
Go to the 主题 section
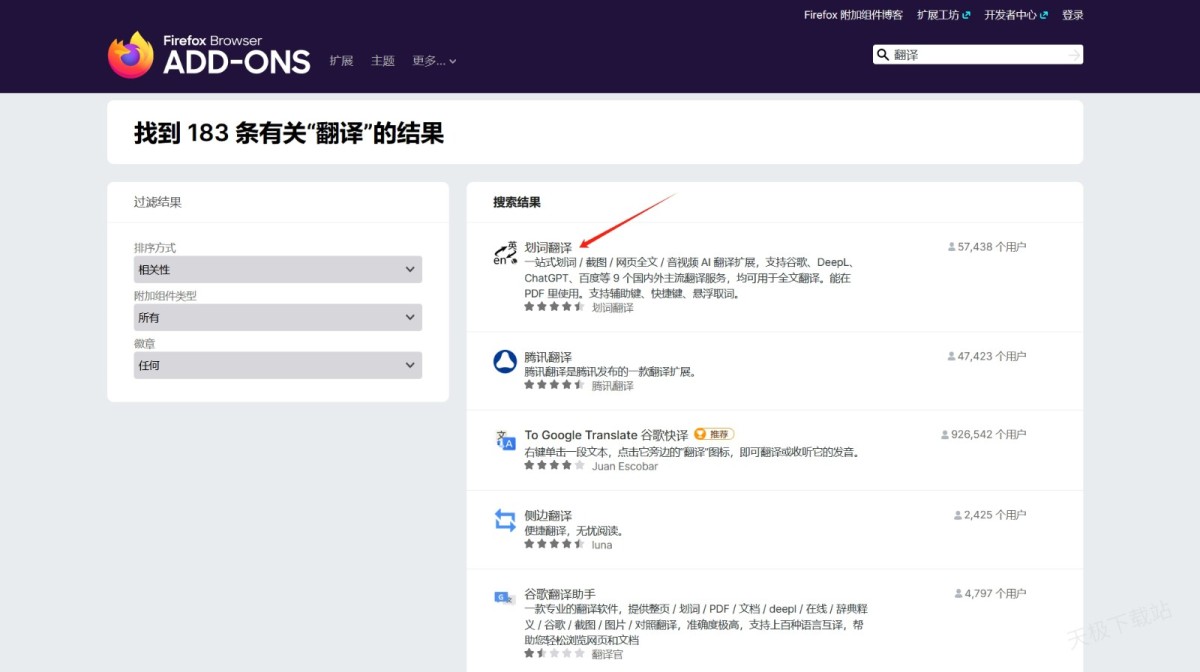point(383,61)
